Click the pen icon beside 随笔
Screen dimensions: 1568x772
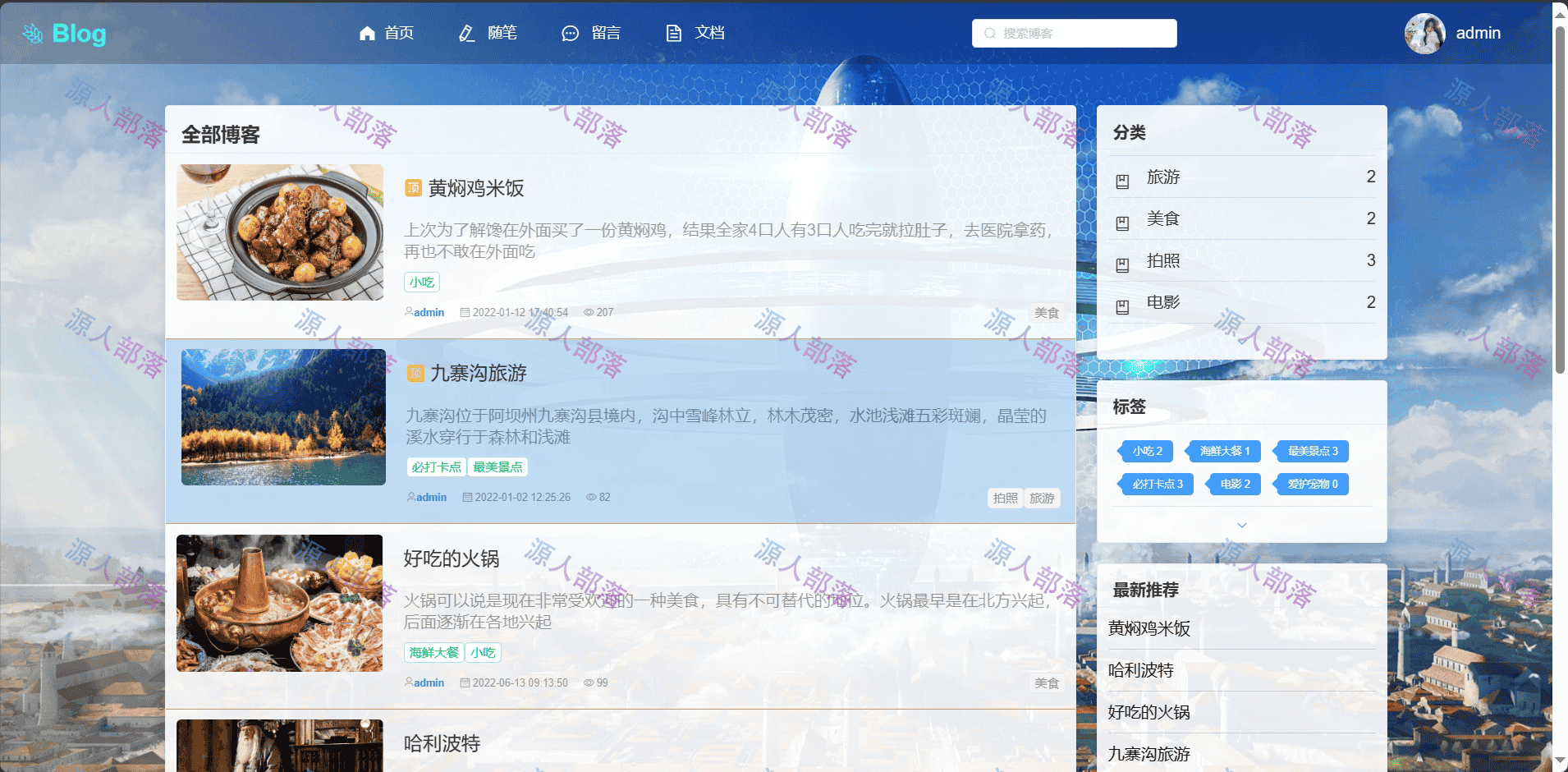click(467, 33)
